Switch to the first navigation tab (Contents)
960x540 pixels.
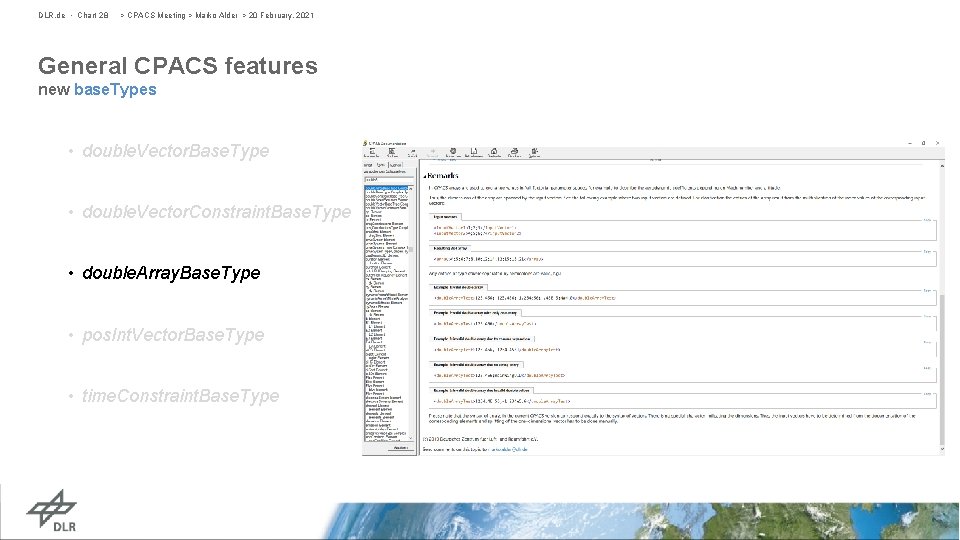(x=368, y=165)
